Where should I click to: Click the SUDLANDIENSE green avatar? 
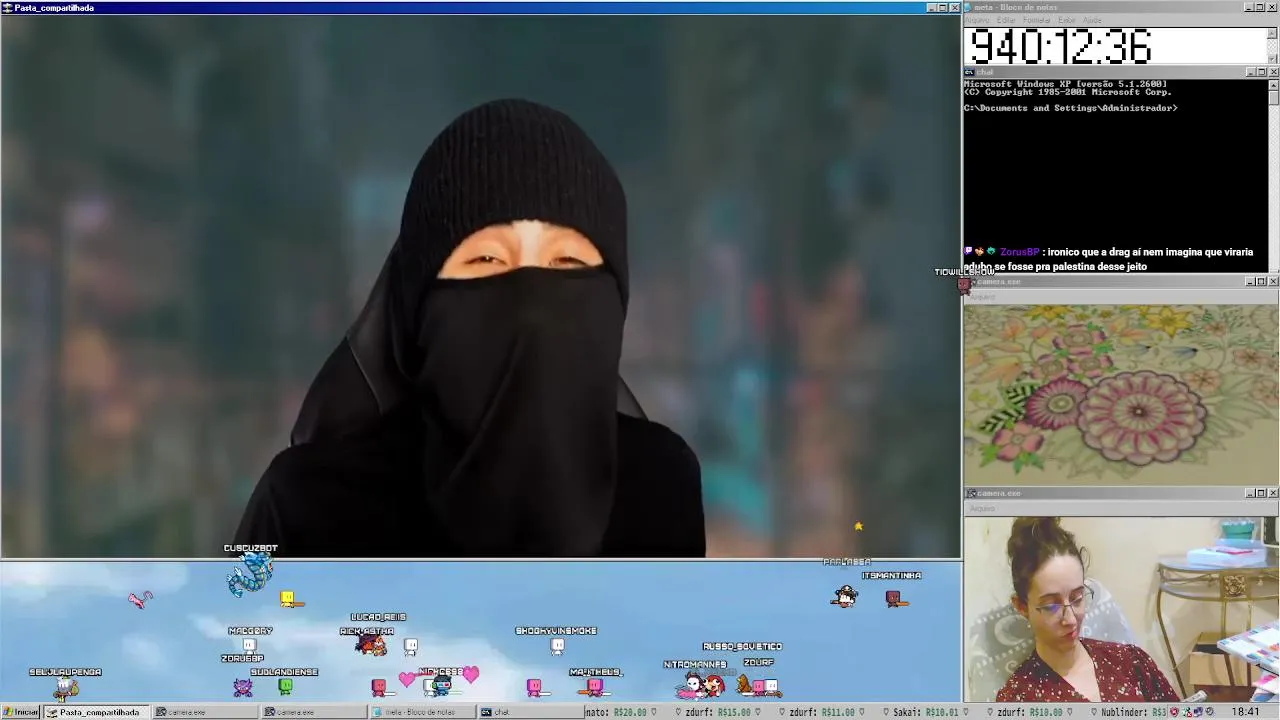click(285, 687)
